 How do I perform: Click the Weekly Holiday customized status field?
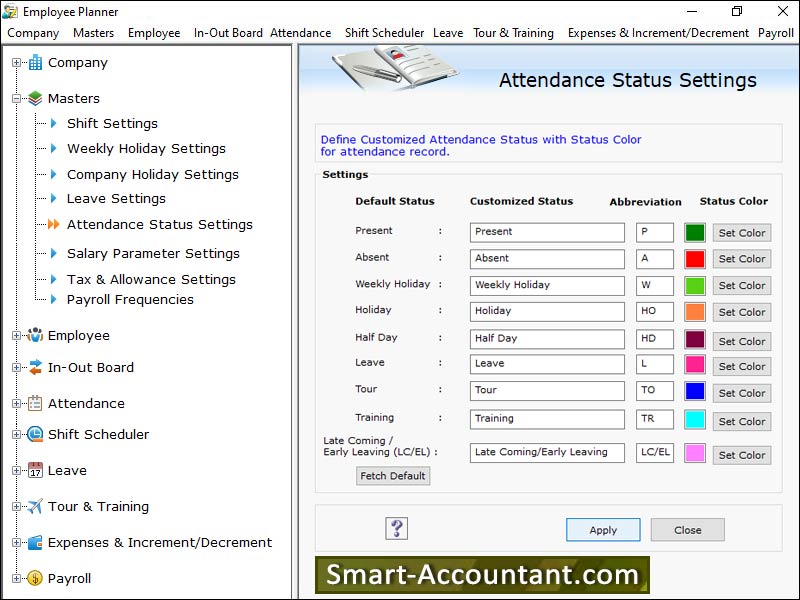point(547,285)
